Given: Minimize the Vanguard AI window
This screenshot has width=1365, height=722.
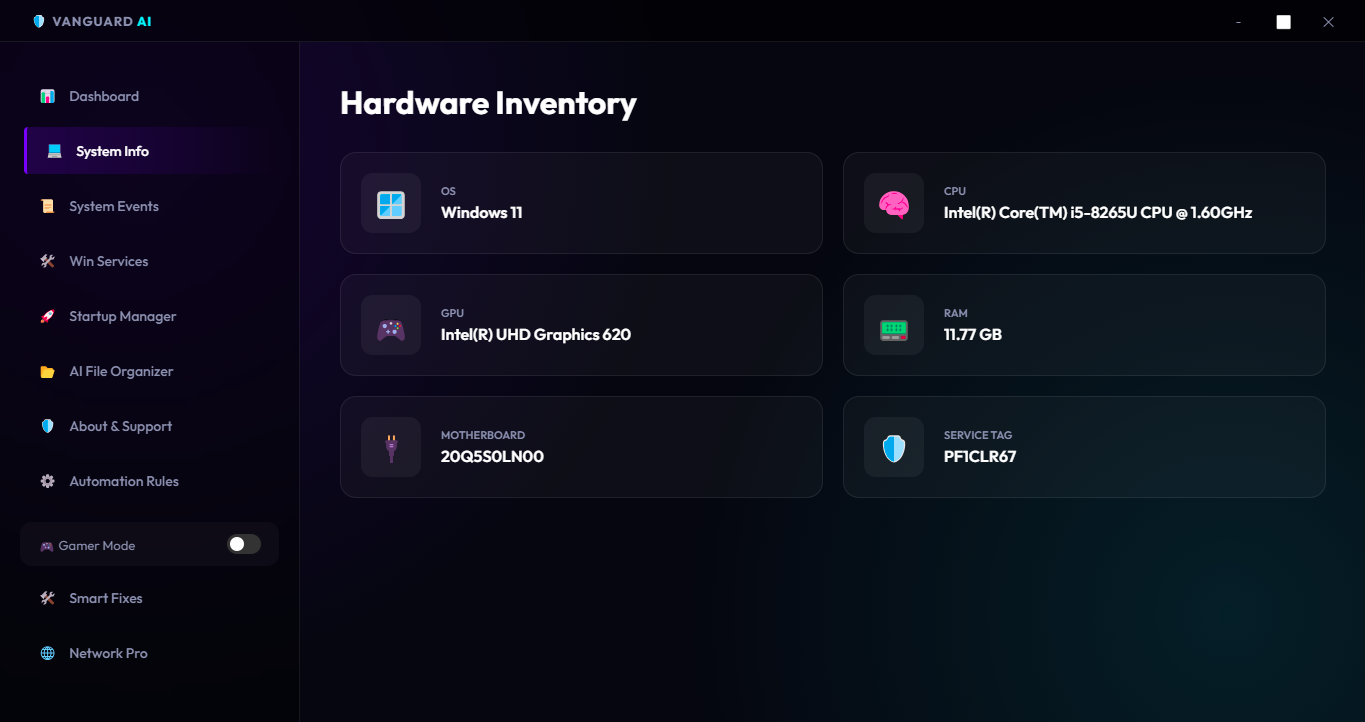Looking at the screenshot, I should tap(1238, 21).
